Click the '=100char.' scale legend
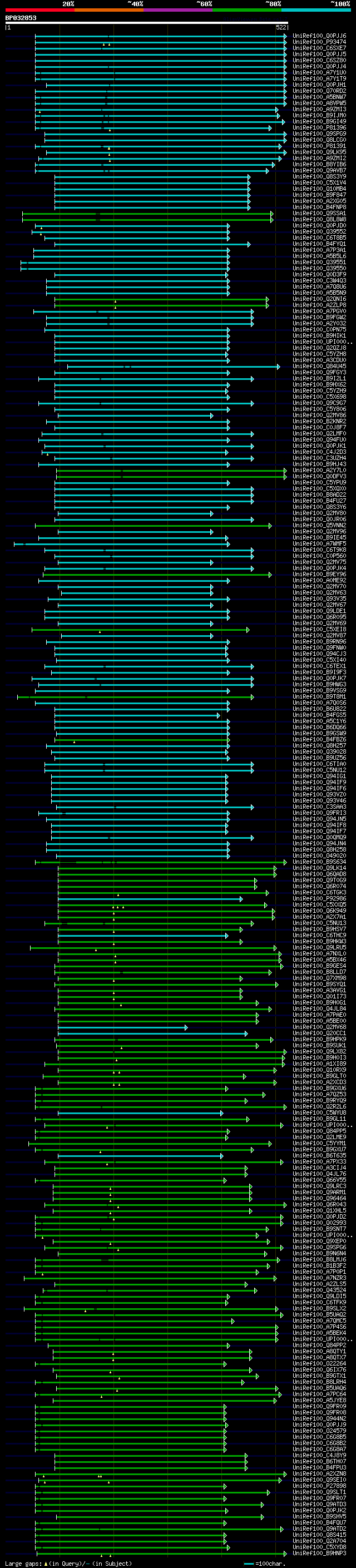Viewport: 356px width, 1568px height. 270,1563
